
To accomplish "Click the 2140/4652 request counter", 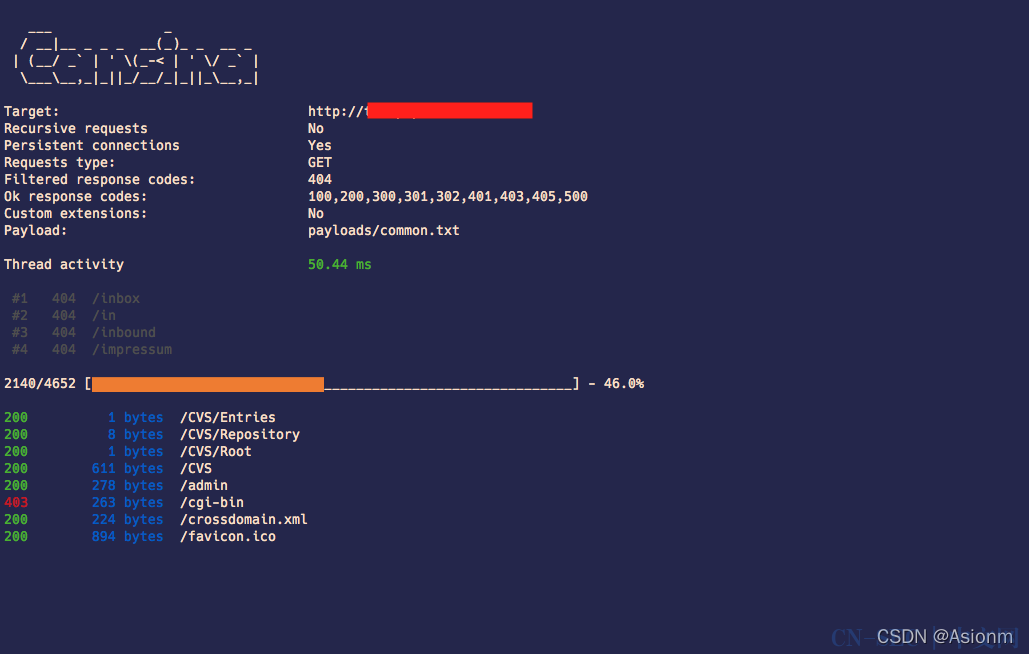I will tap(40, 384).
